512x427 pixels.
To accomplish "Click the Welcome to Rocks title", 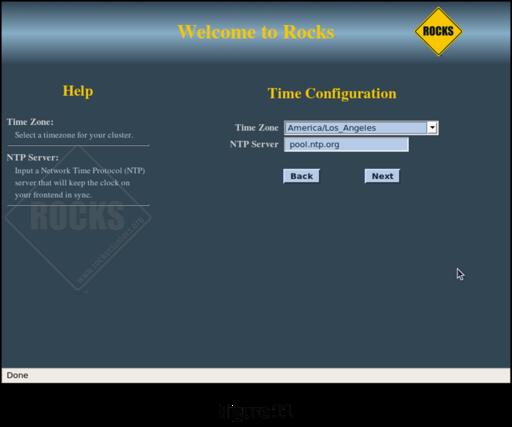I will (x=256, y=32).
